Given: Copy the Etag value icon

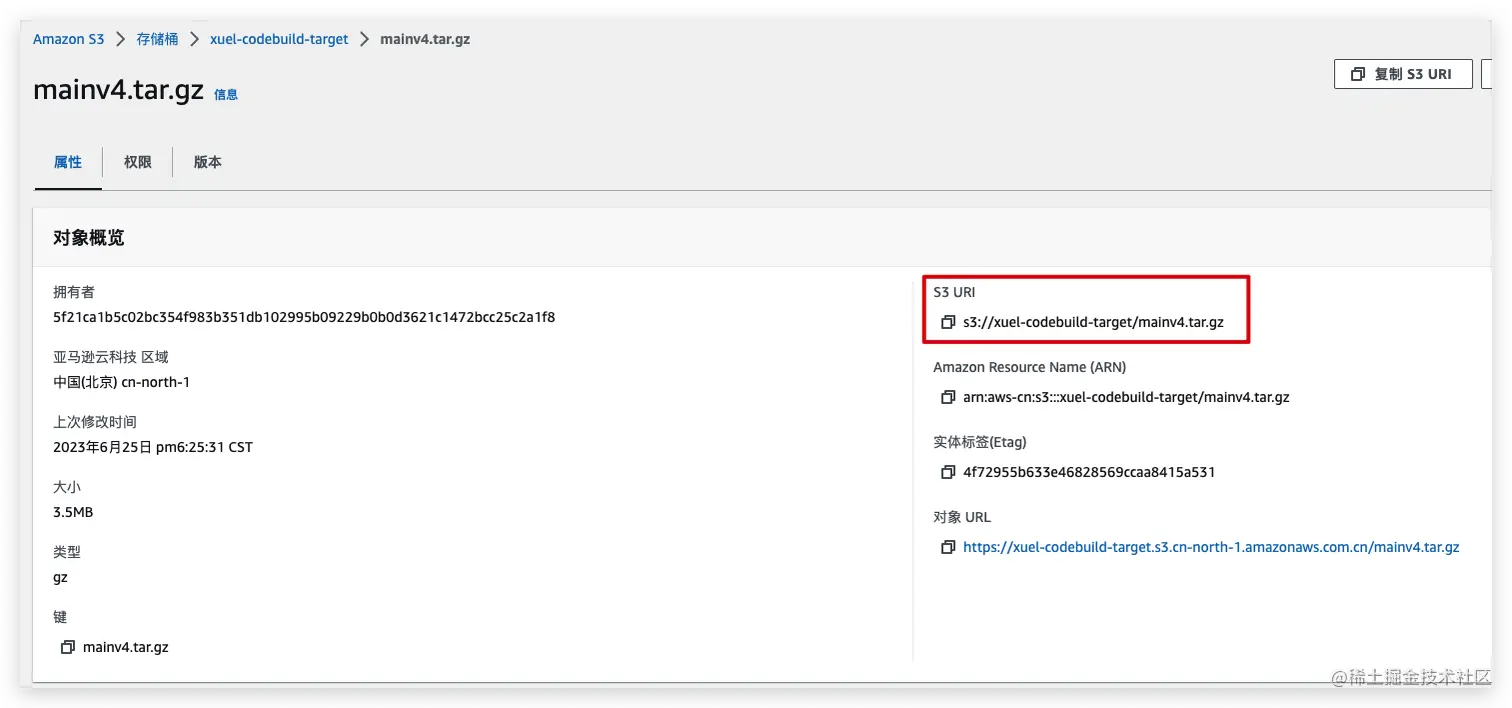Looking at the screenshot, I should pos(948,472).
